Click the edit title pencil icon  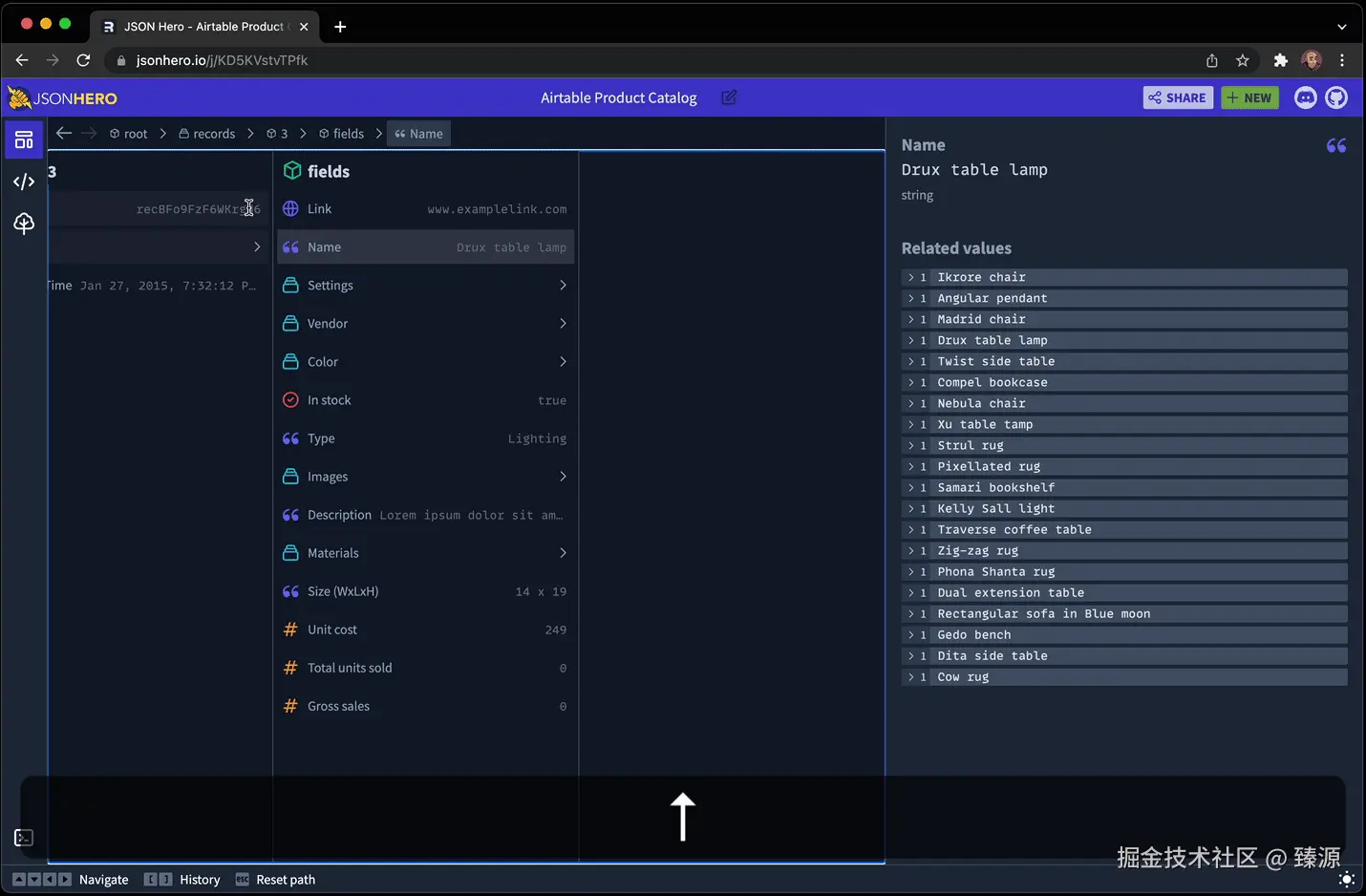pos(729,97)
